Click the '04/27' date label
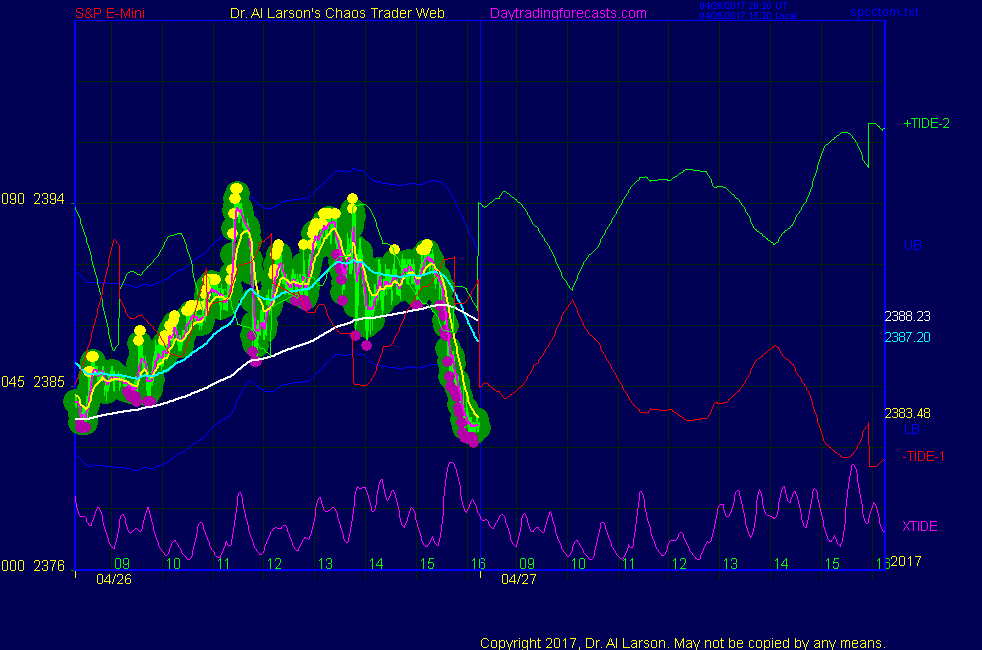Image resolution: width=982 pixels, height=650 pixels. [x=519, y=579]
